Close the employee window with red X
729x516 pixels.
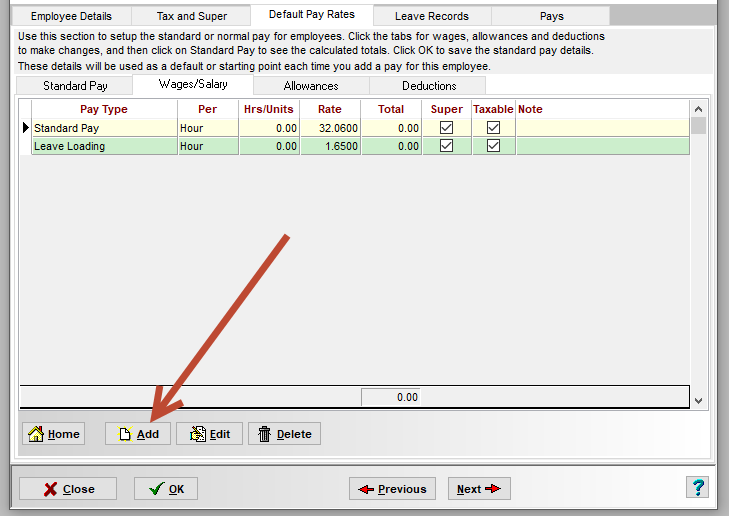pyautogui.click(x=68, y=489)
